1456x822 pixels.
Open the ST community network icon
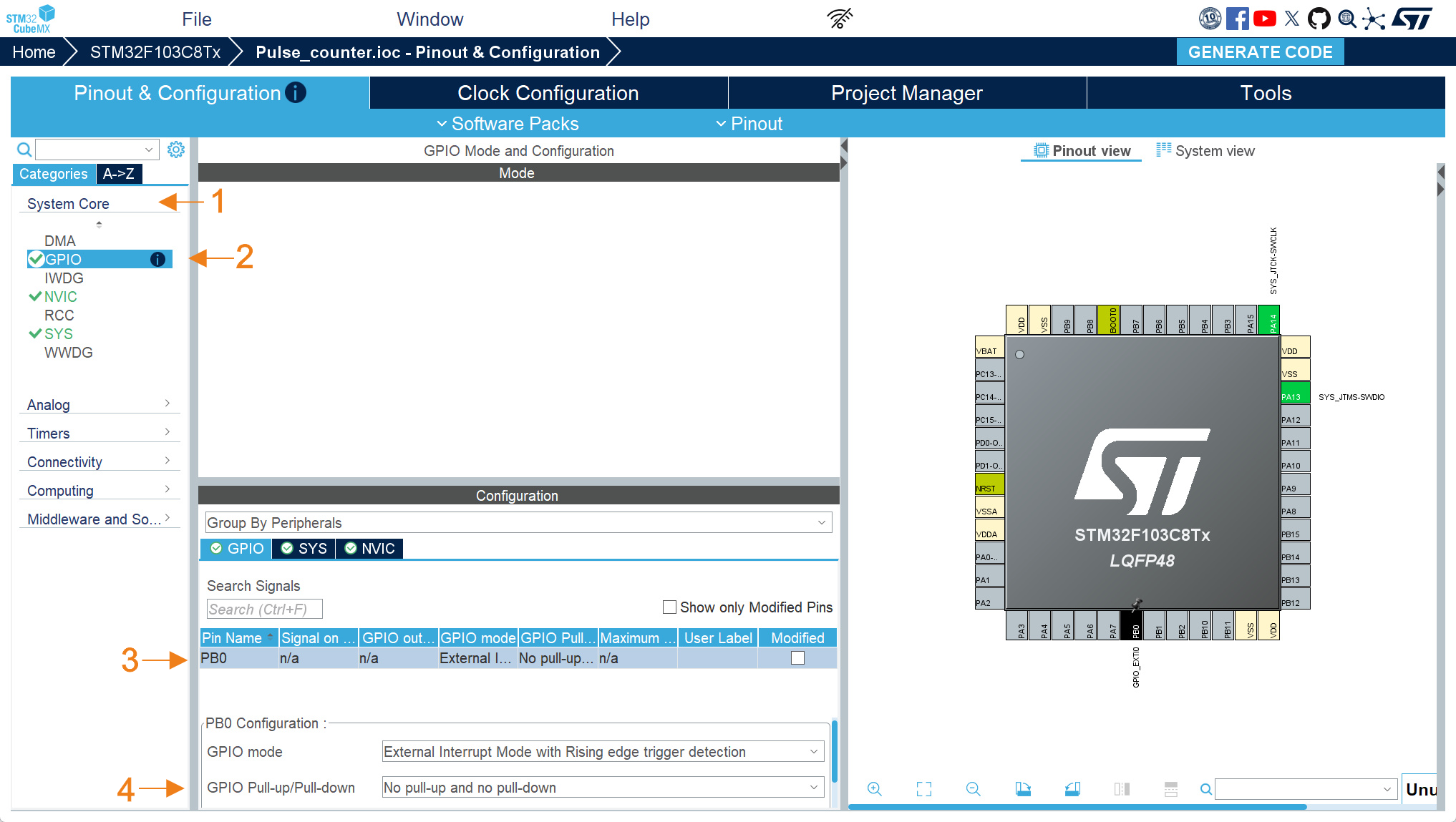pos(1374,19)
